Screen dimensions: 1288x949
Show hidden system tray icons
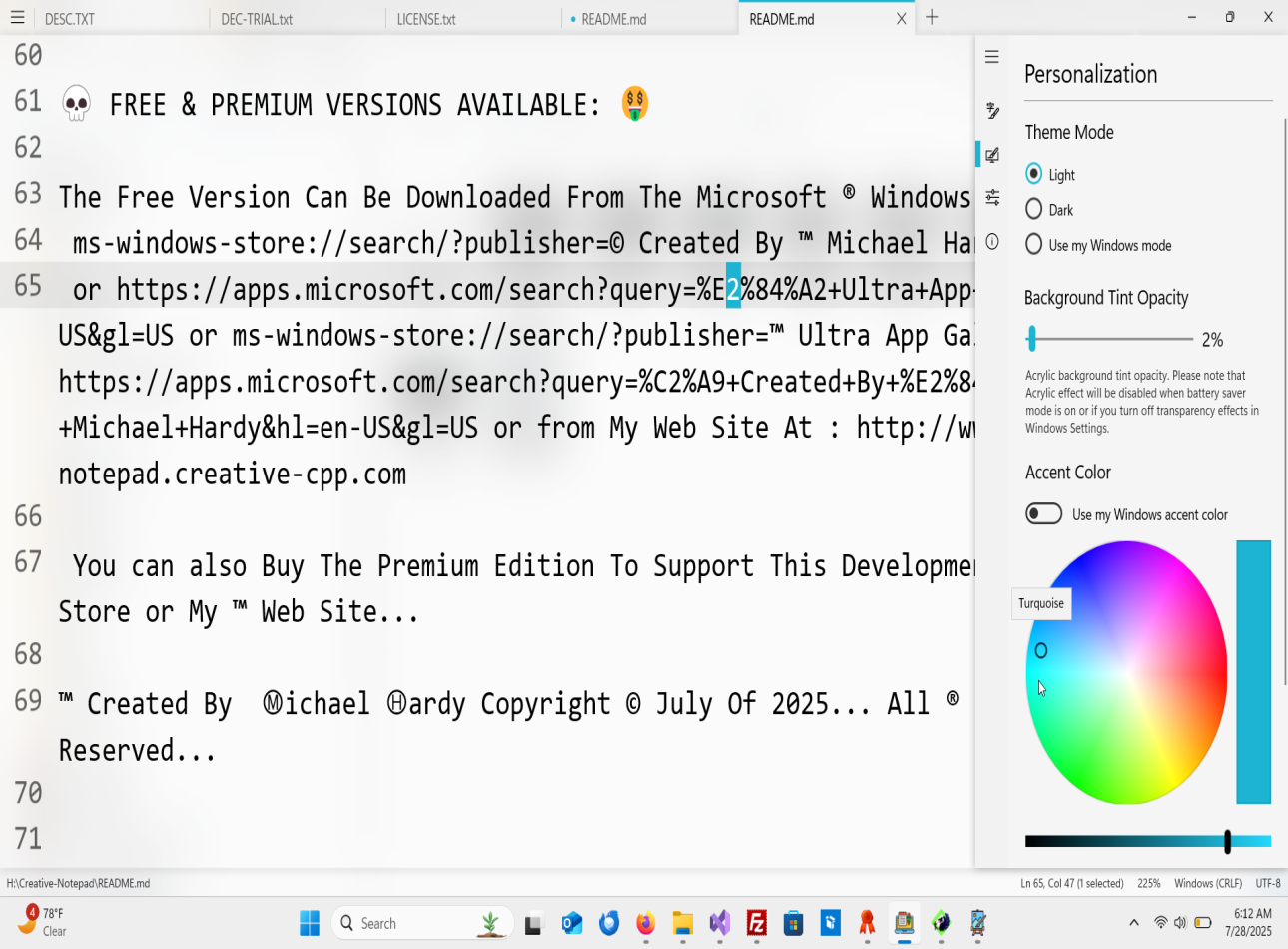point(1133,923)
